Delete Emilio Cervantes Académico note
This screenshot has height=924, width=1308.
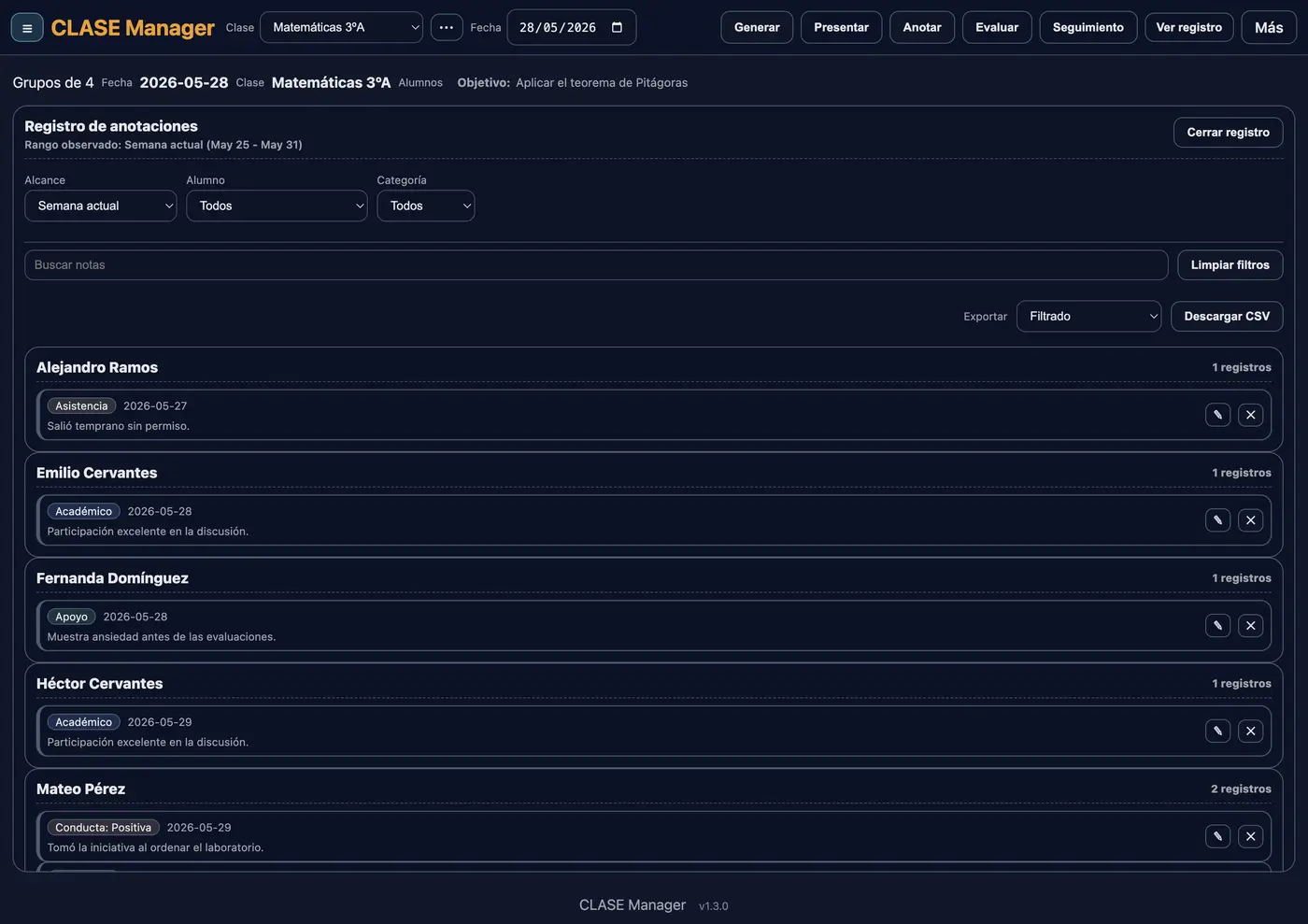click(1250, 520)
